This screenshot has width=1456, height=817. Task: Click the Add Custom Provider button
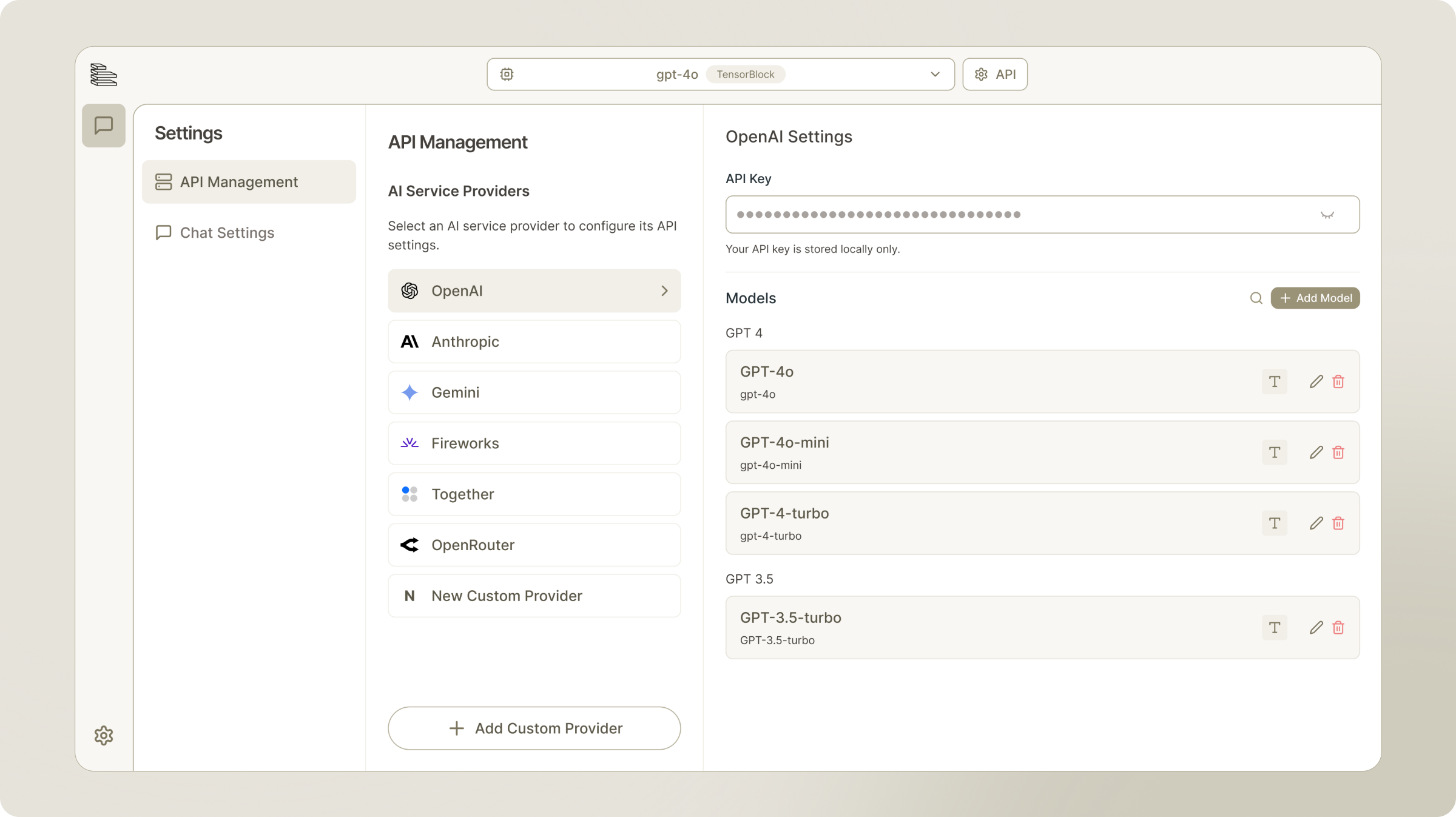(534, 728)
